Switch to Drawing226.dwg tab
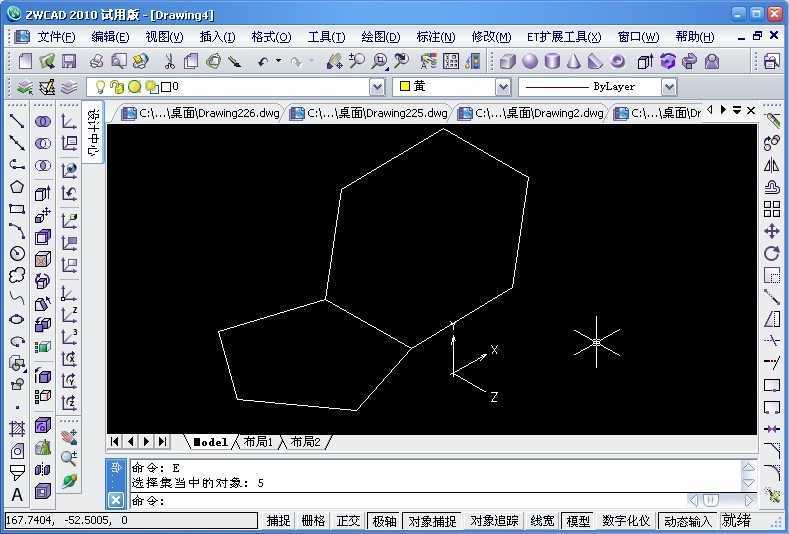 point(201,113)
